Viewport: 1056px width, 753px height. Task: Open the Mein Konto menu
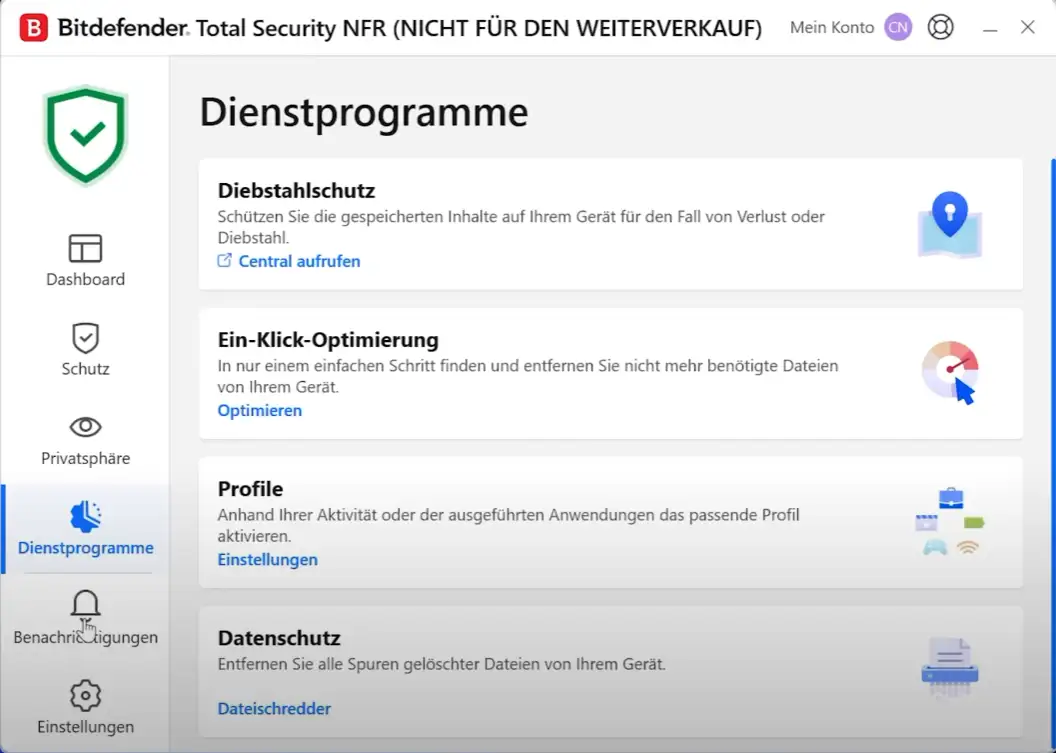tap(831, 28)
